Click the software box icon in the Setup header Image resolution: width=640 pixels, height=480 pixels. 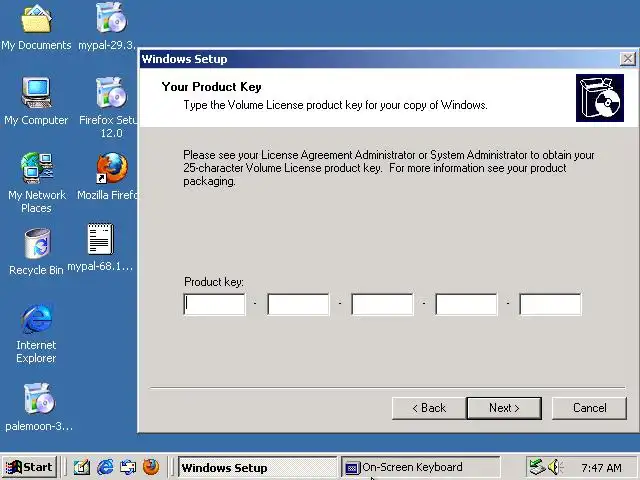600,98
